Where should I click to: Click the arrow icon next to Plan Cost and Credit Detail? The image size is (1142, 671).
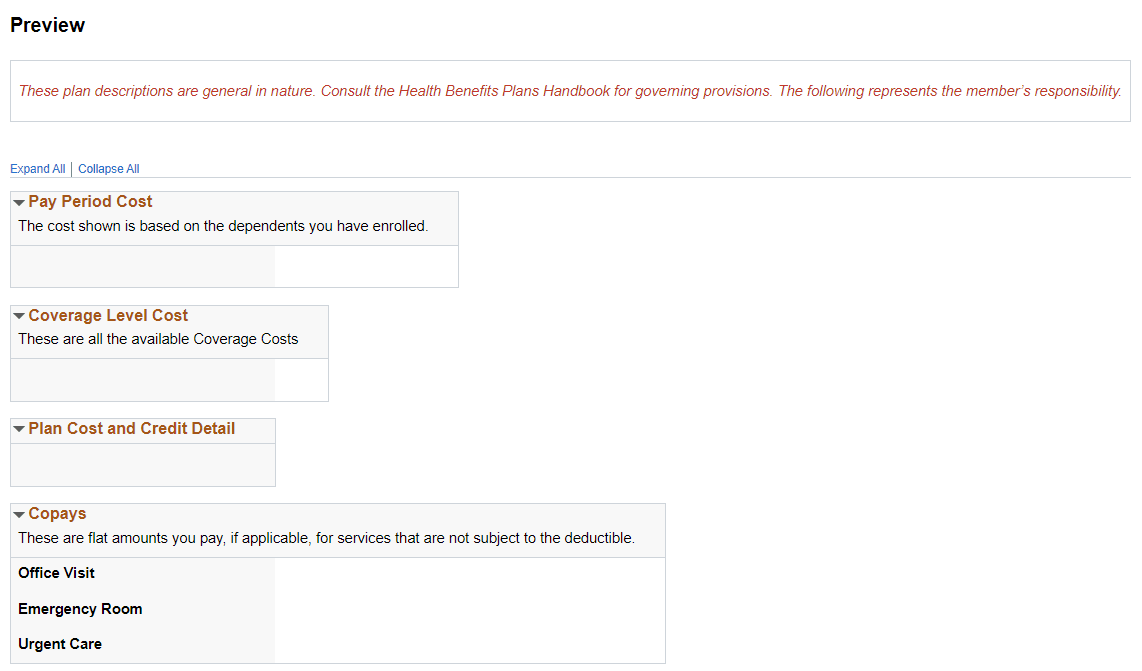tap(19, 429)
